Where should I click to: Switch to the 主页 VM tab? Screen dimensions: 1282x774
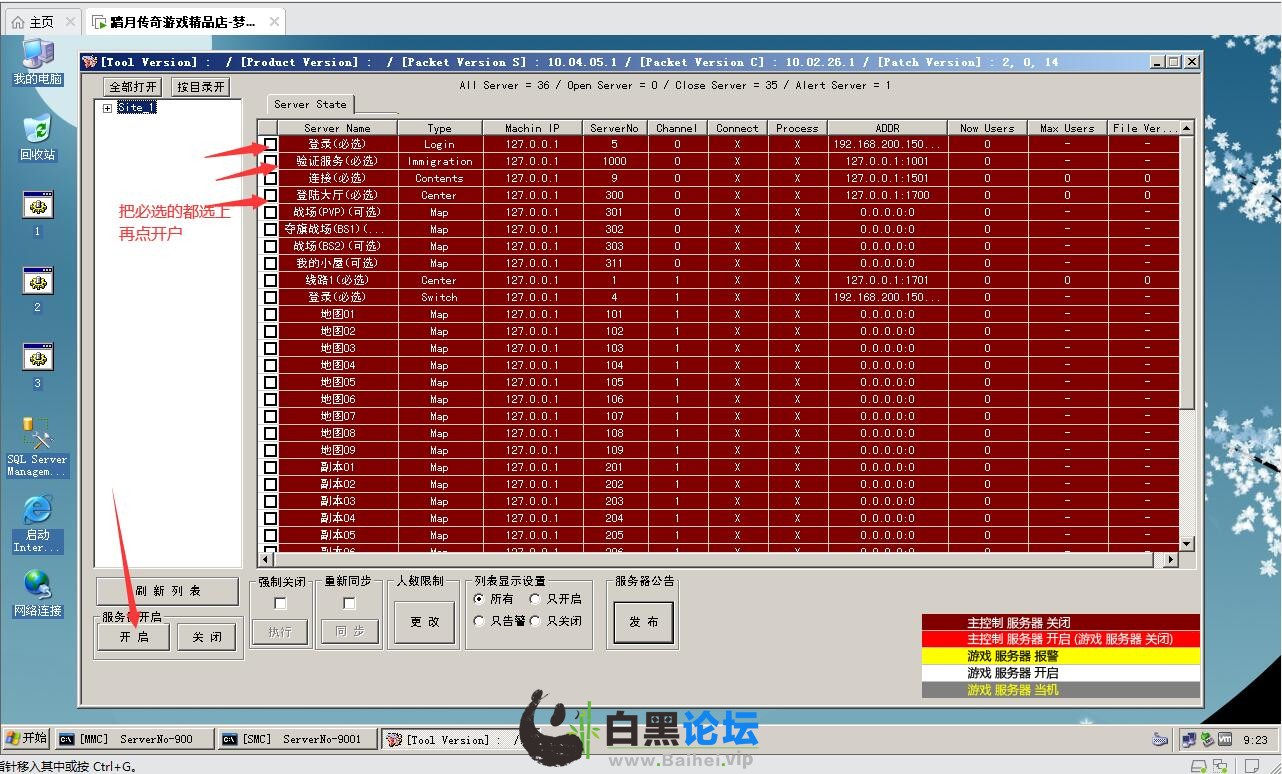(x=43, y=21)
